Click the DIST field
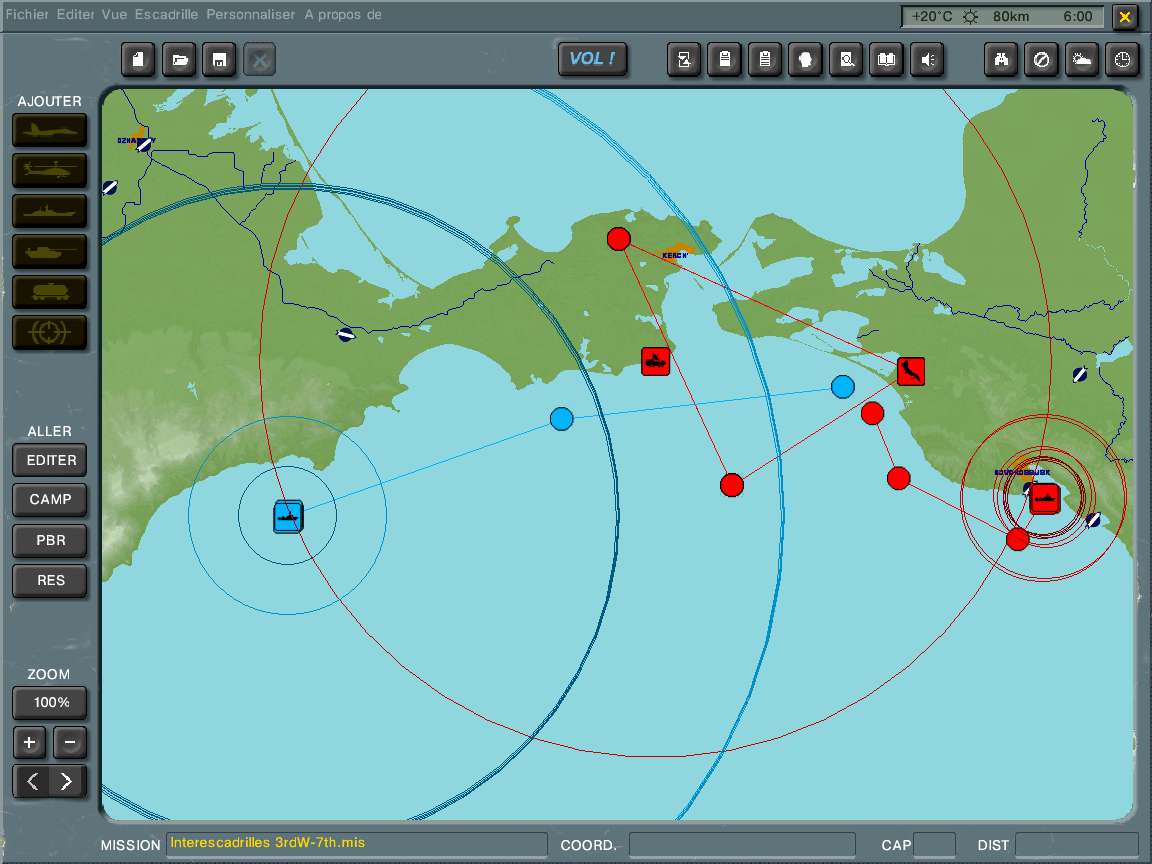Image resolution: width=1152 pixels, height=864 pixels. [x=1076, y=844]
